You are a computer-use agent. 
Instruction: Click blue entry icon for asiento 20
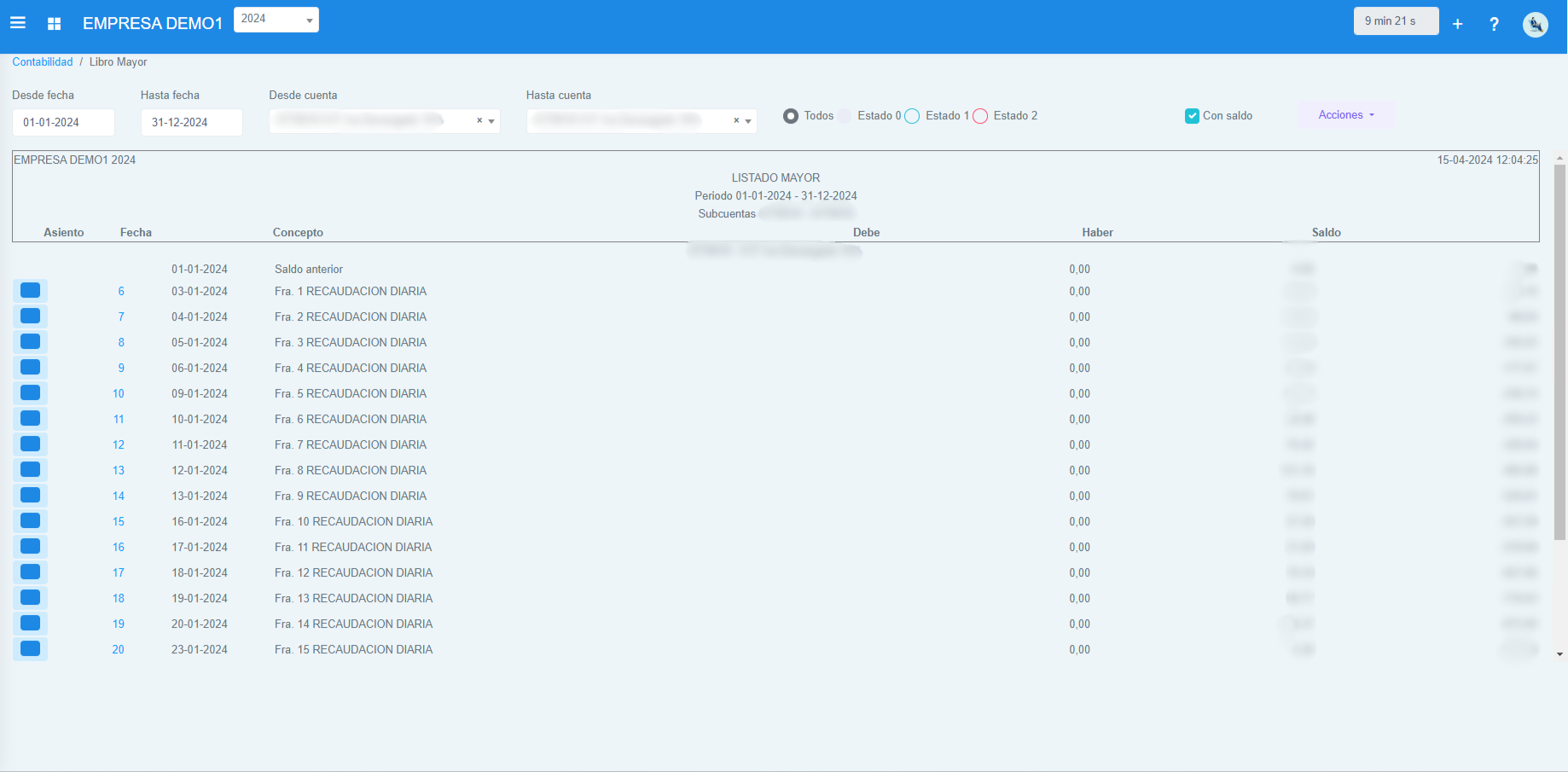coord(30,649)
